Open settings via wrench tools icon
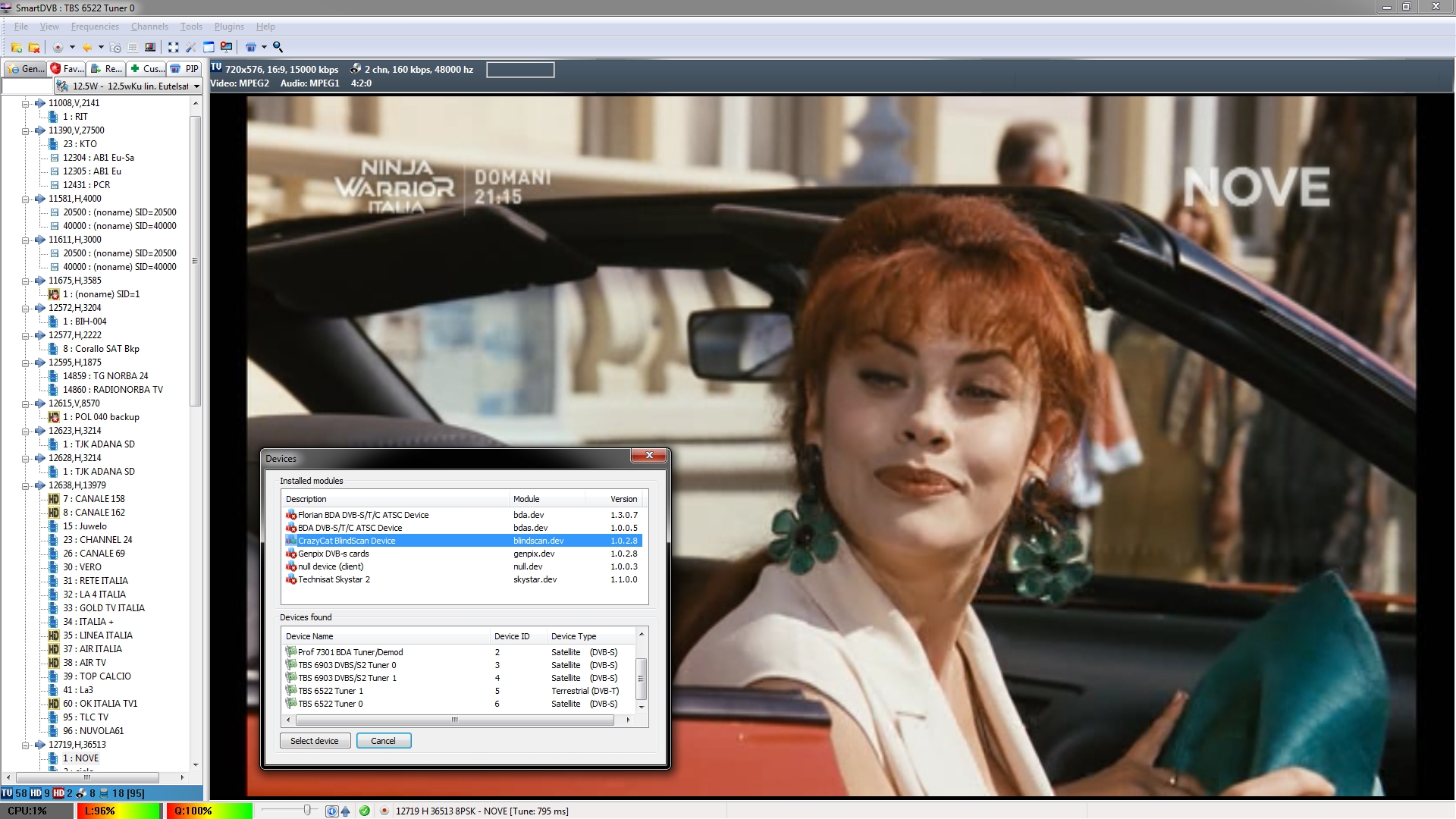The image size is (1456, 819). (x=191, y=47)
